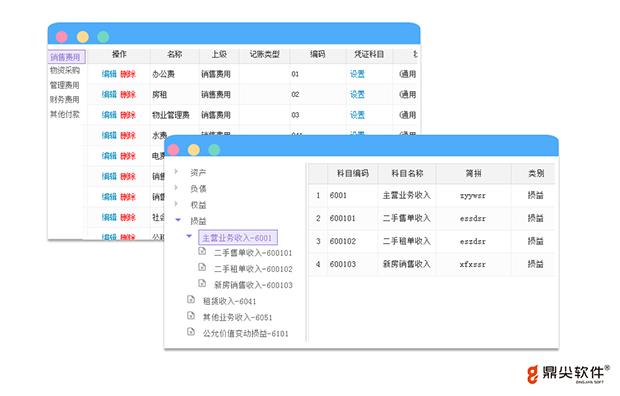Click the file icon beside 其他业务收入-6051

191,315
